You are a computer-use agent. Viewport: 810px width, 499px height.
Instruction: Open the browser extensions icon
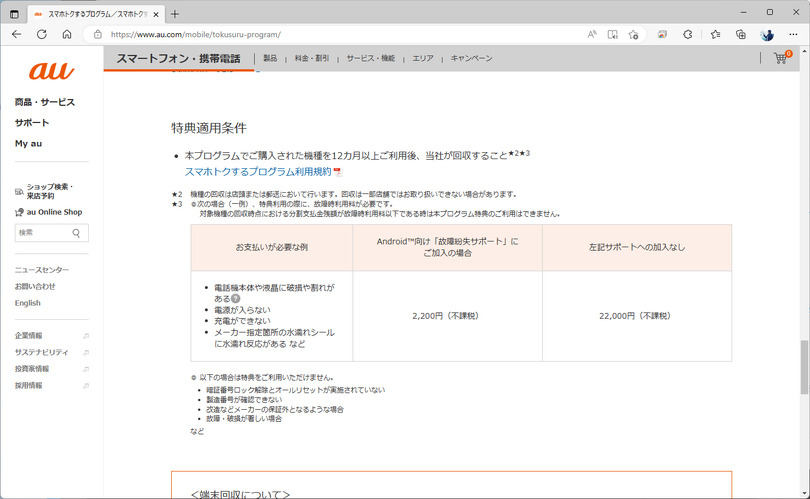click(688, 35)
